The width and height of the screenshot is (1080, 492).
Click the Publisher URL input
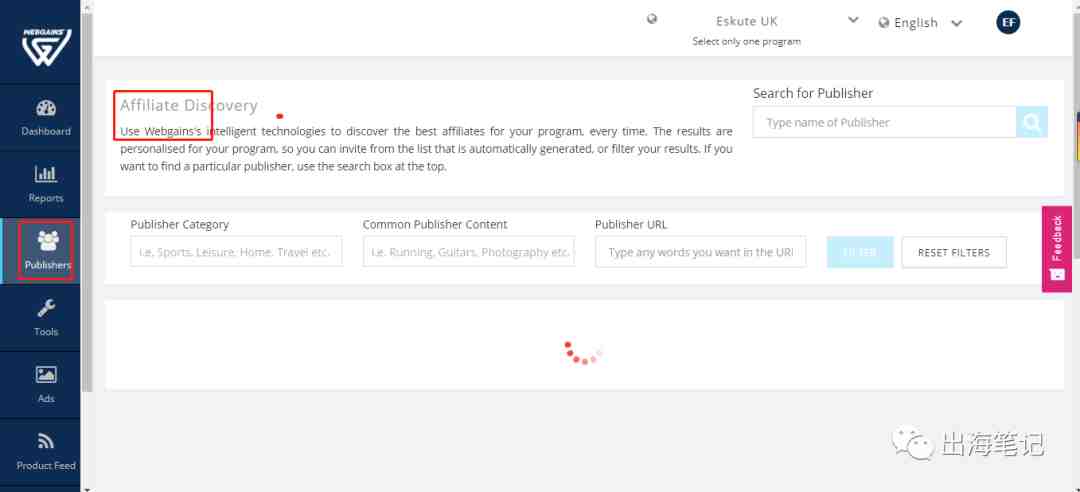700,252
